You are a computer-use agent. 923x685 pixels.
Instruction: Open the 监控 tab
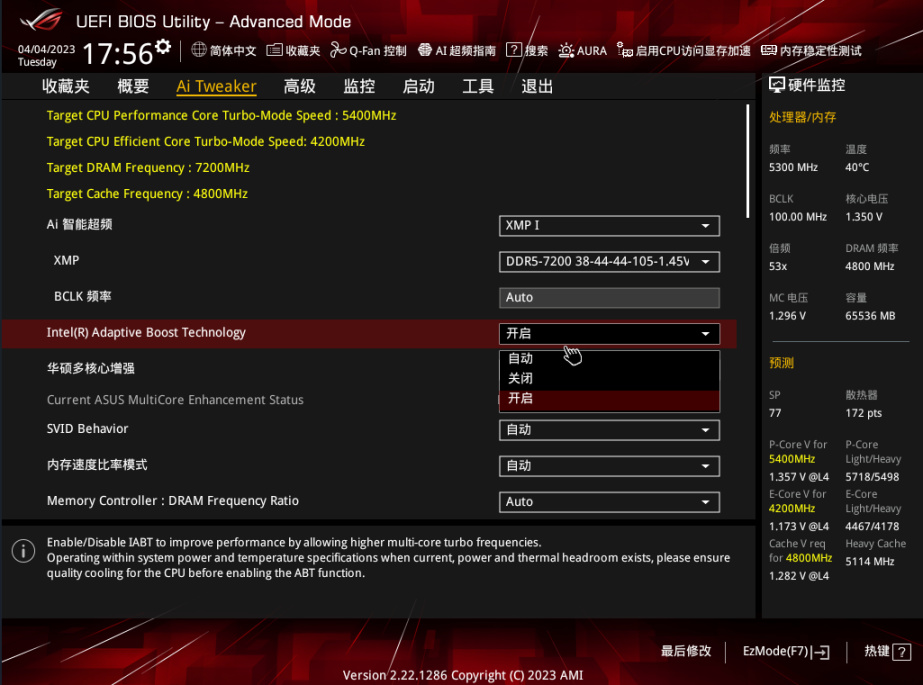(359, 87)
